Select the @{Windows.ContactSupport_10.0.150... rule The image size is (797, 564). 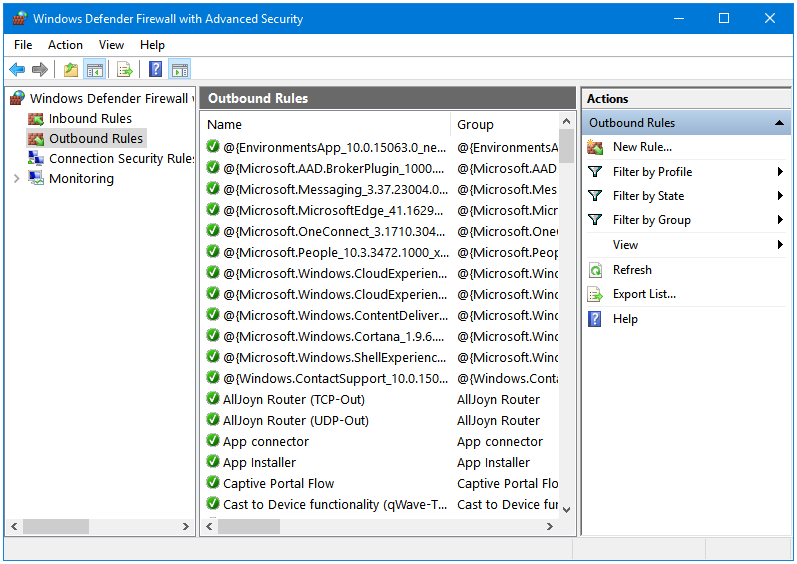[335, 379]
